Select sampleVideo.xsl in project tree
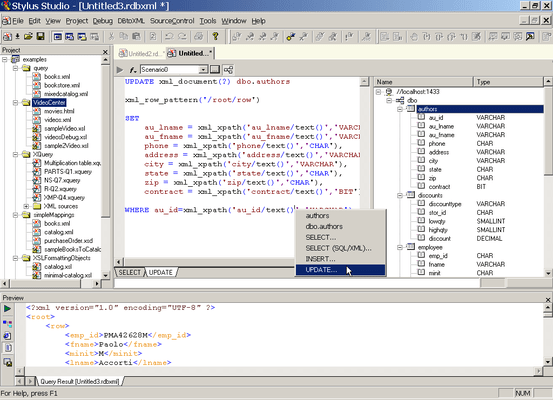 [x=65, y=128]
